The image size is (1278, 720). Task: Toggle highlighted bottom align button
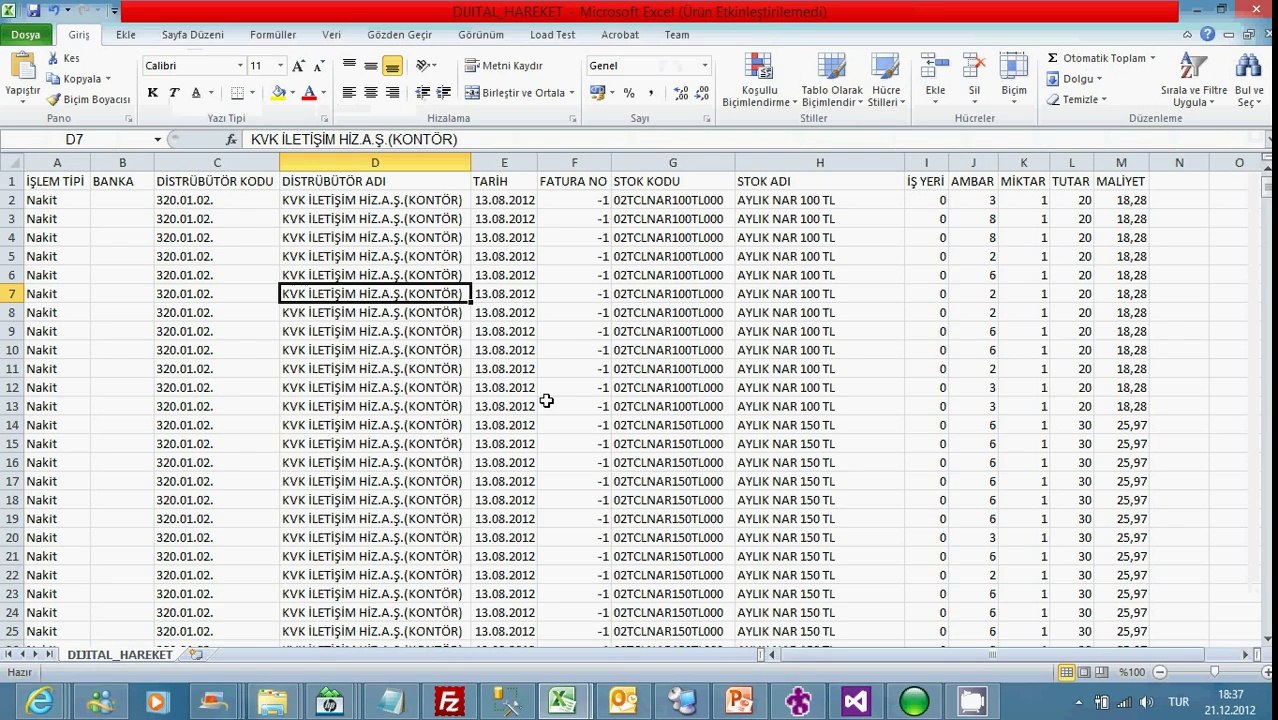(392, 65)
